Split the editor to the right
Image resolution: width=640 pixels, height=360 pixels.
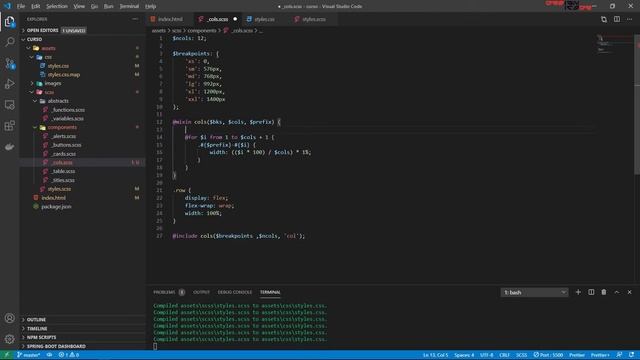click(617, 19)
